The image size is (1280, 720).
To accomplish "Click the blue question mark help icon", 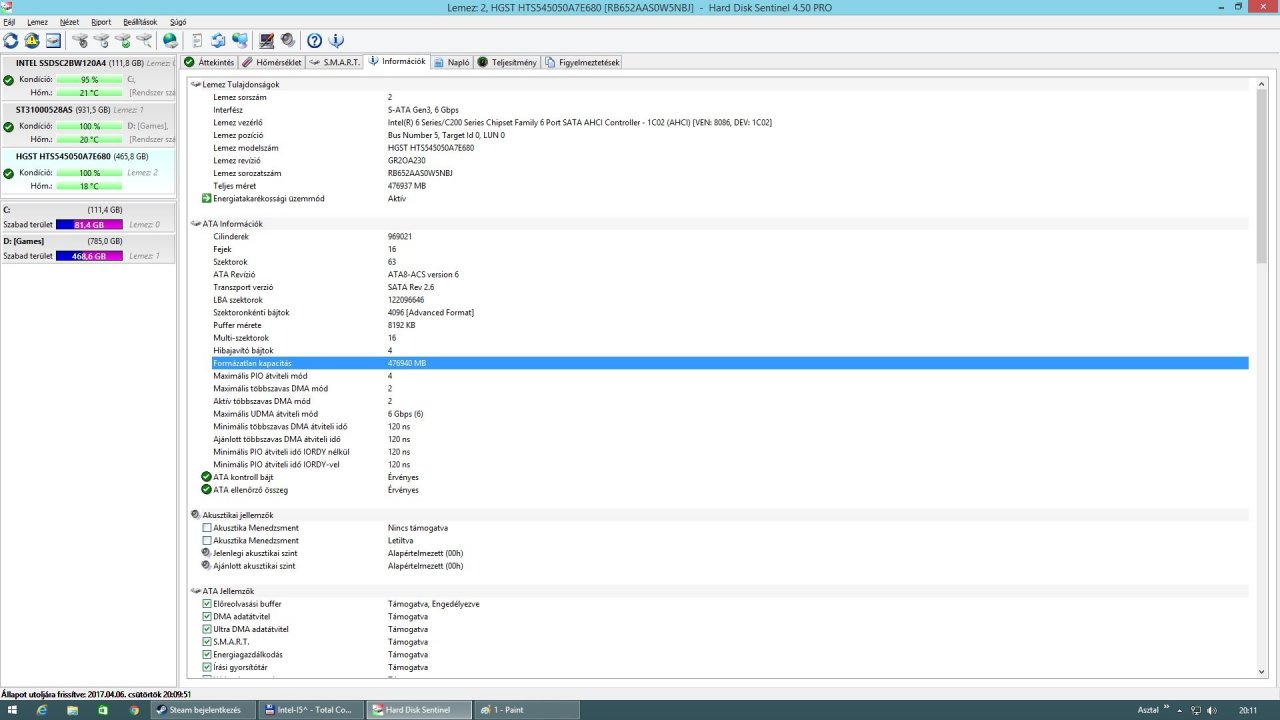I will click(x=314, y=40).
